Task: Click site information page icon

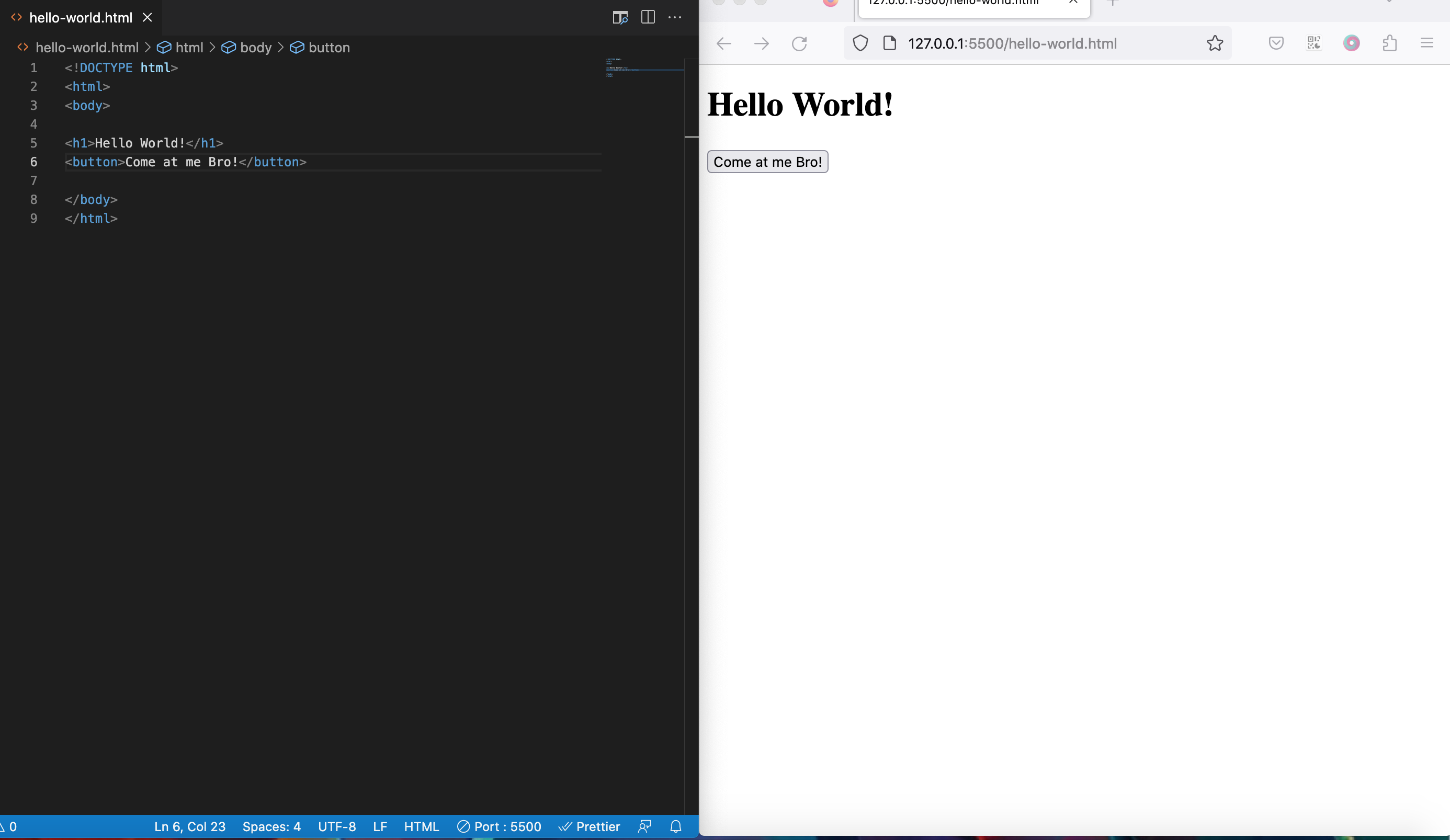Action: [890, 43]
